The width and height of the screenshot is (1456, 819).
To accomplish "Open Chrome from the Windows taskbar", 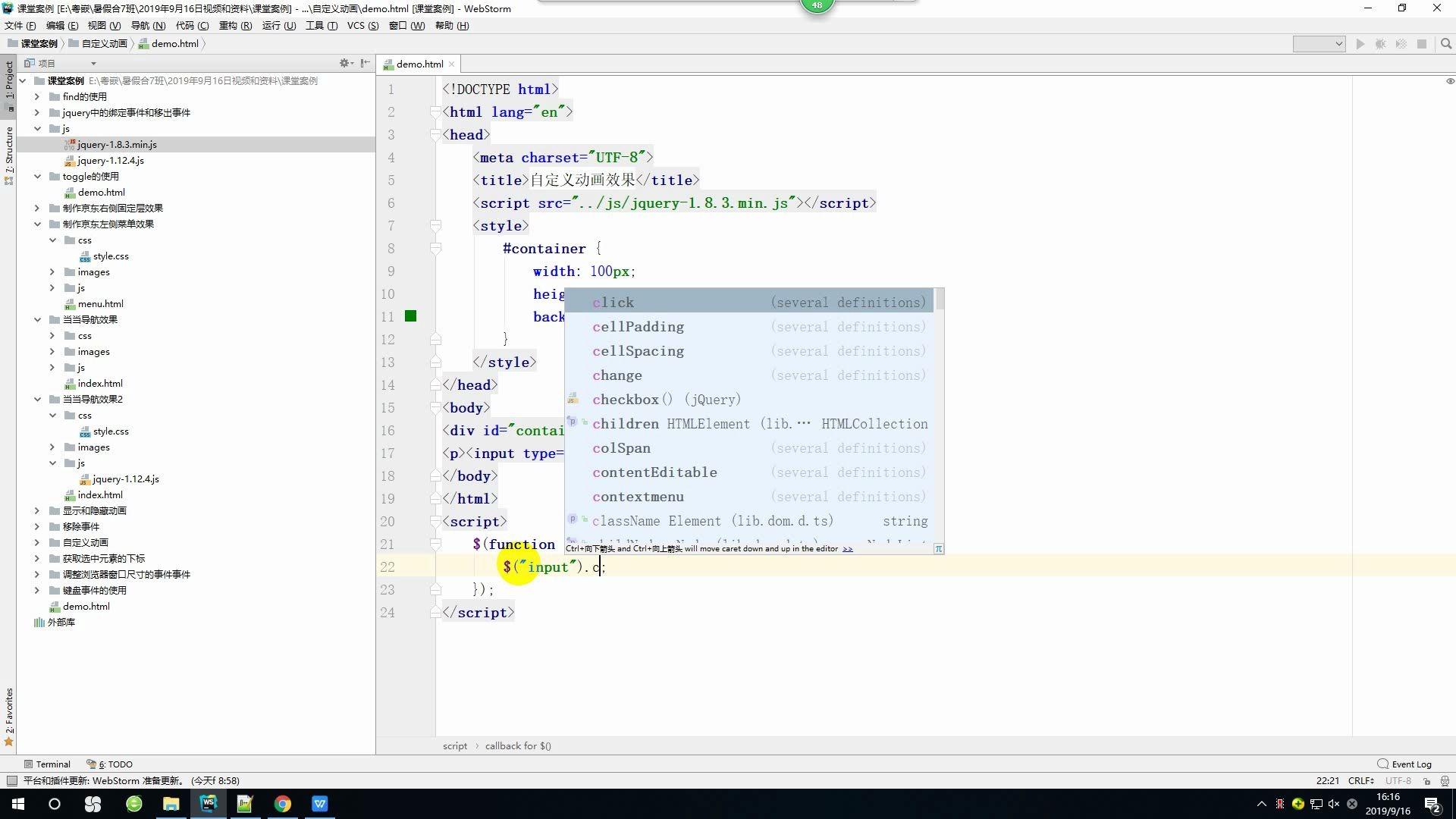I will pos(282,804).
